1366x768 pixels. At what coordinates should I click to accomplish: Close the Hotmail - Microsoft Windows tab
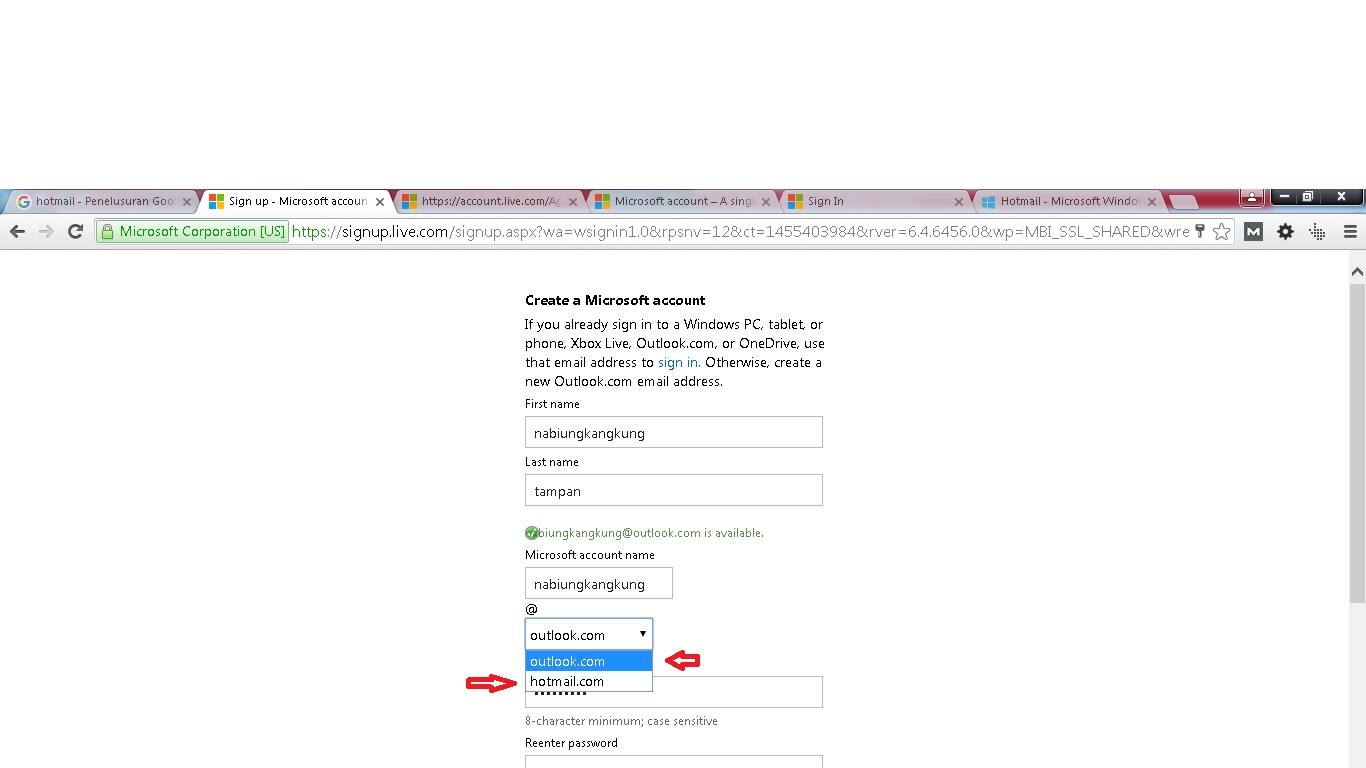point(1152,201)
